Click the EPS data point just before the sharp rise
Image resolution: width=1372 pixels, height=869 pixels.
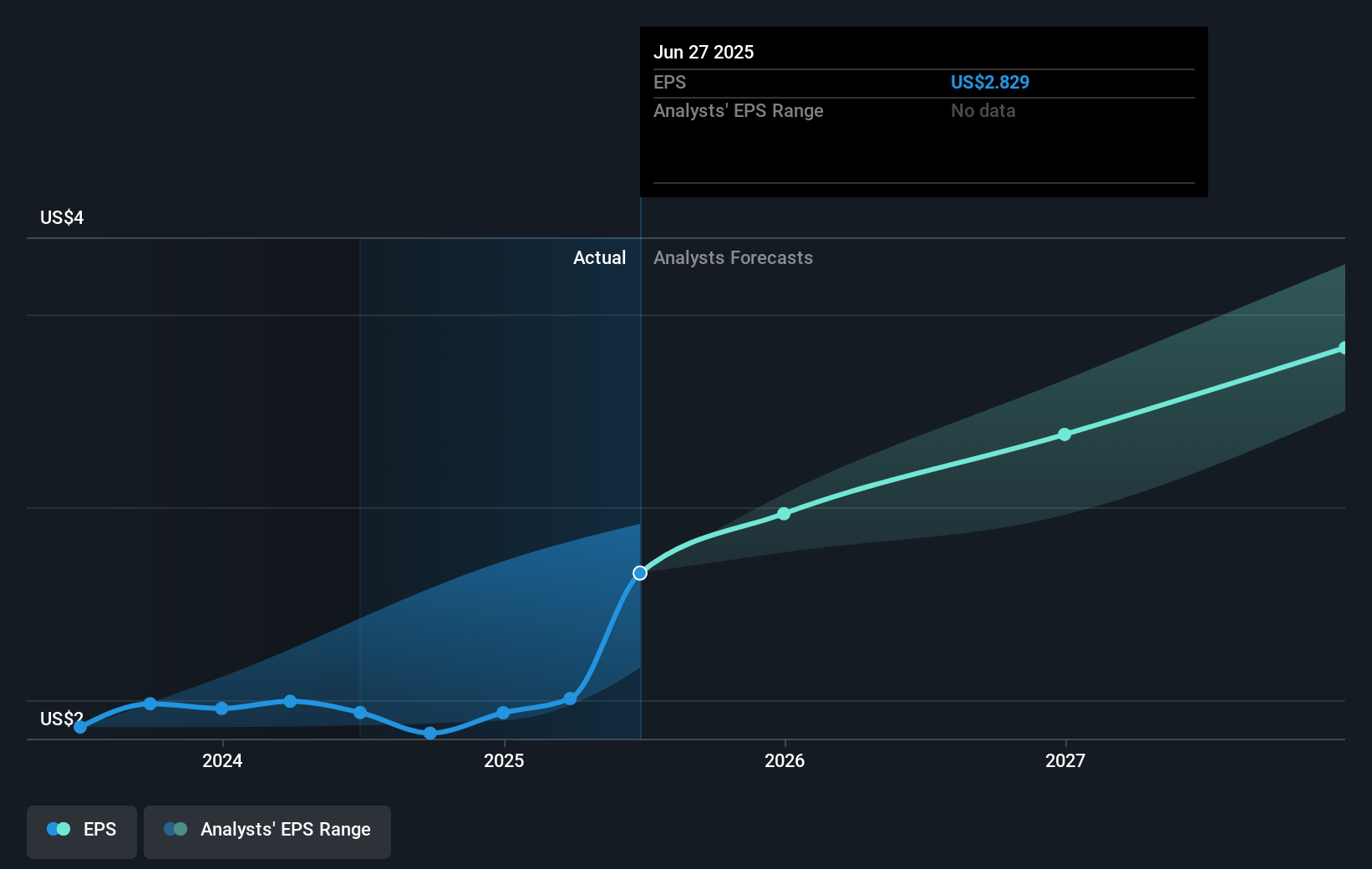[570, 699]
